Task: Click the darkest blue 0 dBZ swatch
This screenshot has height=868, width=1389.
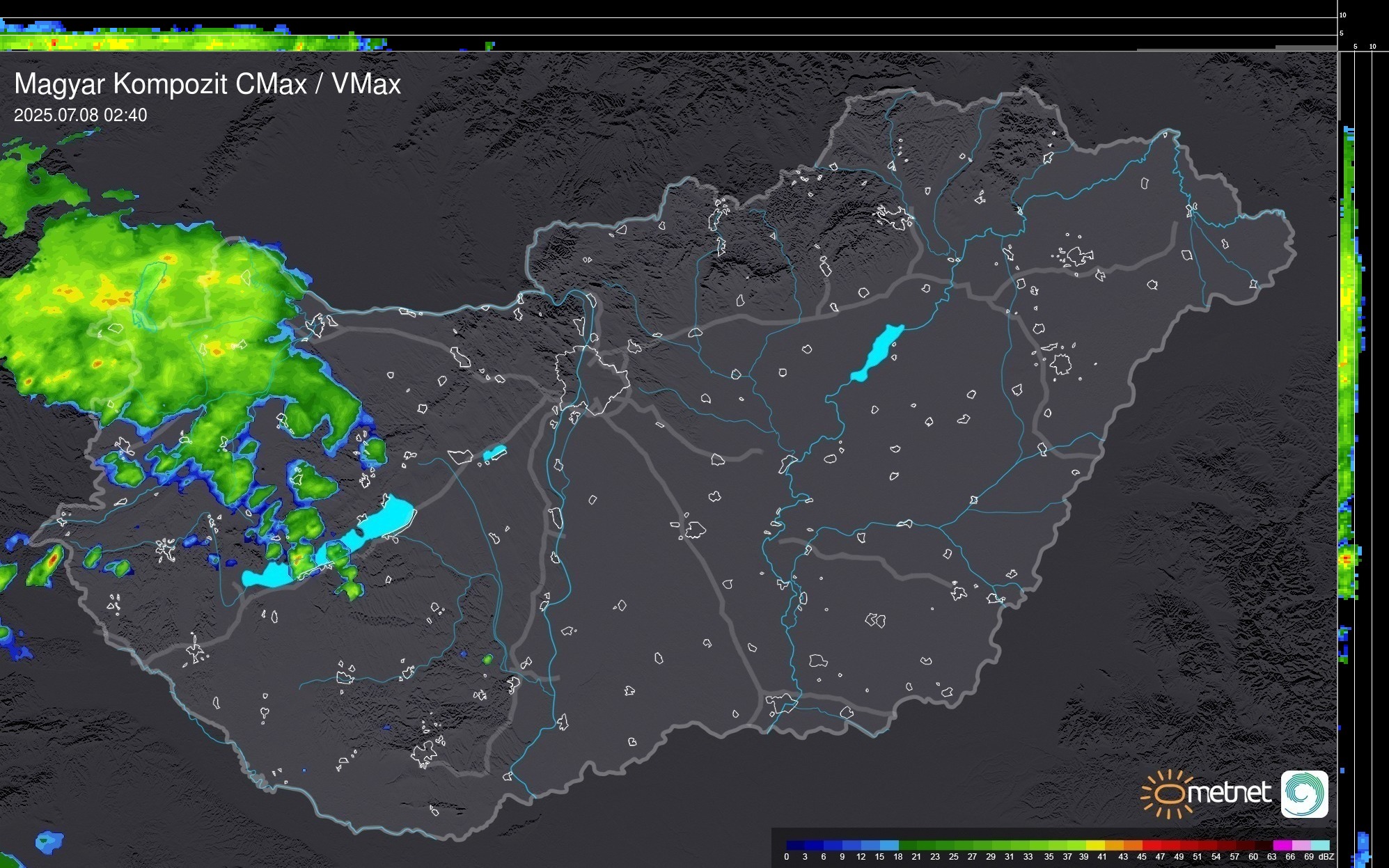Action: (796, 845)
